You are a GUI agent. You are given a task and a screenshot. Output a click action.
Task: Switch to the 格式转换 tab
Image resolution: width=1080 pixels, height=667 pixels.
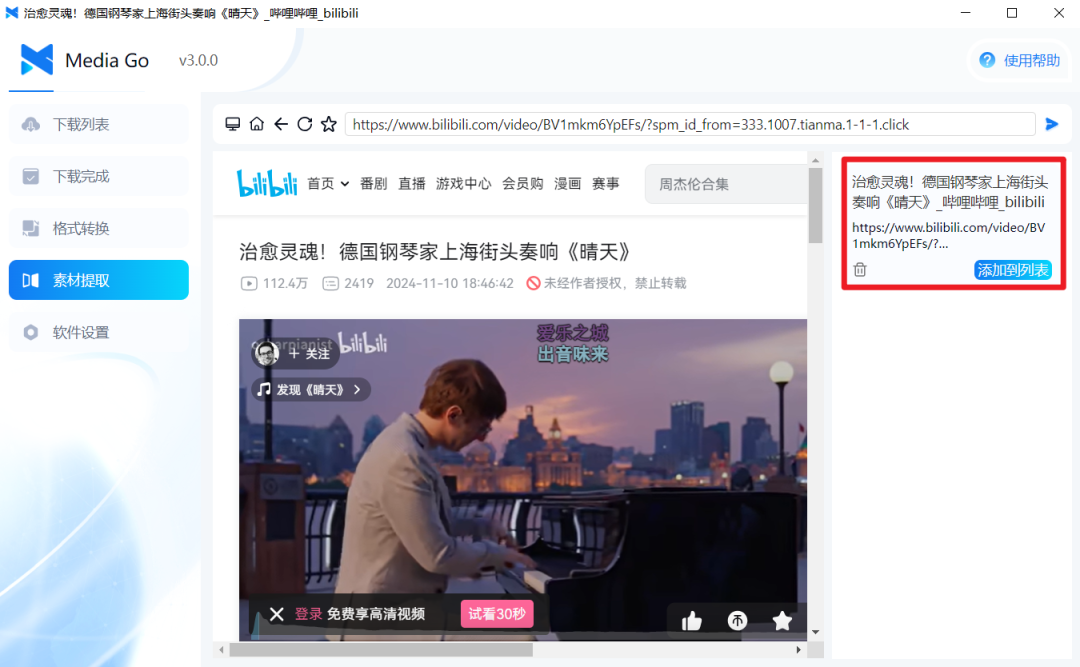98,228
